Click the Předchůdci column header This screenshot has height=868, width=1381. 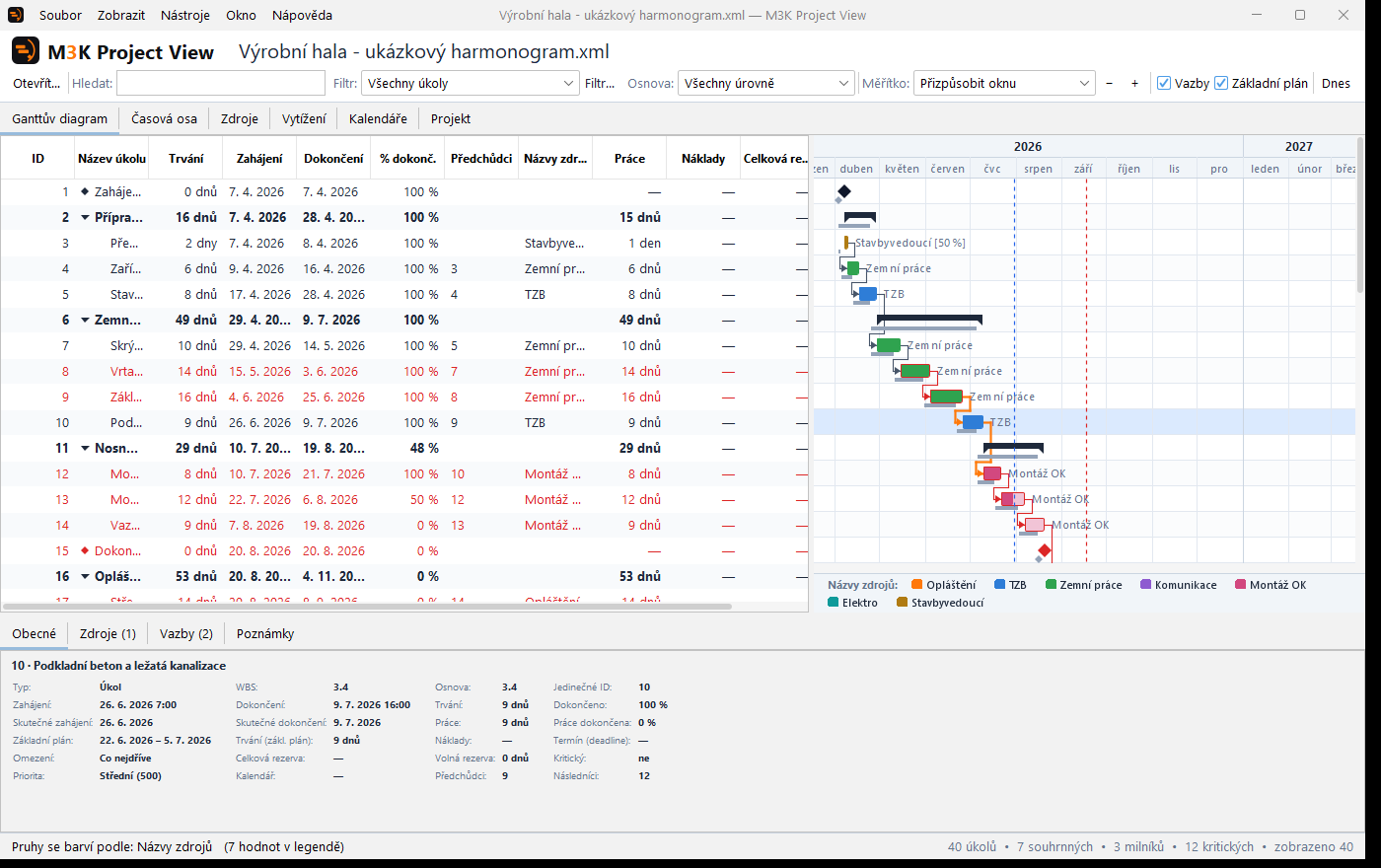click(481, 158)
